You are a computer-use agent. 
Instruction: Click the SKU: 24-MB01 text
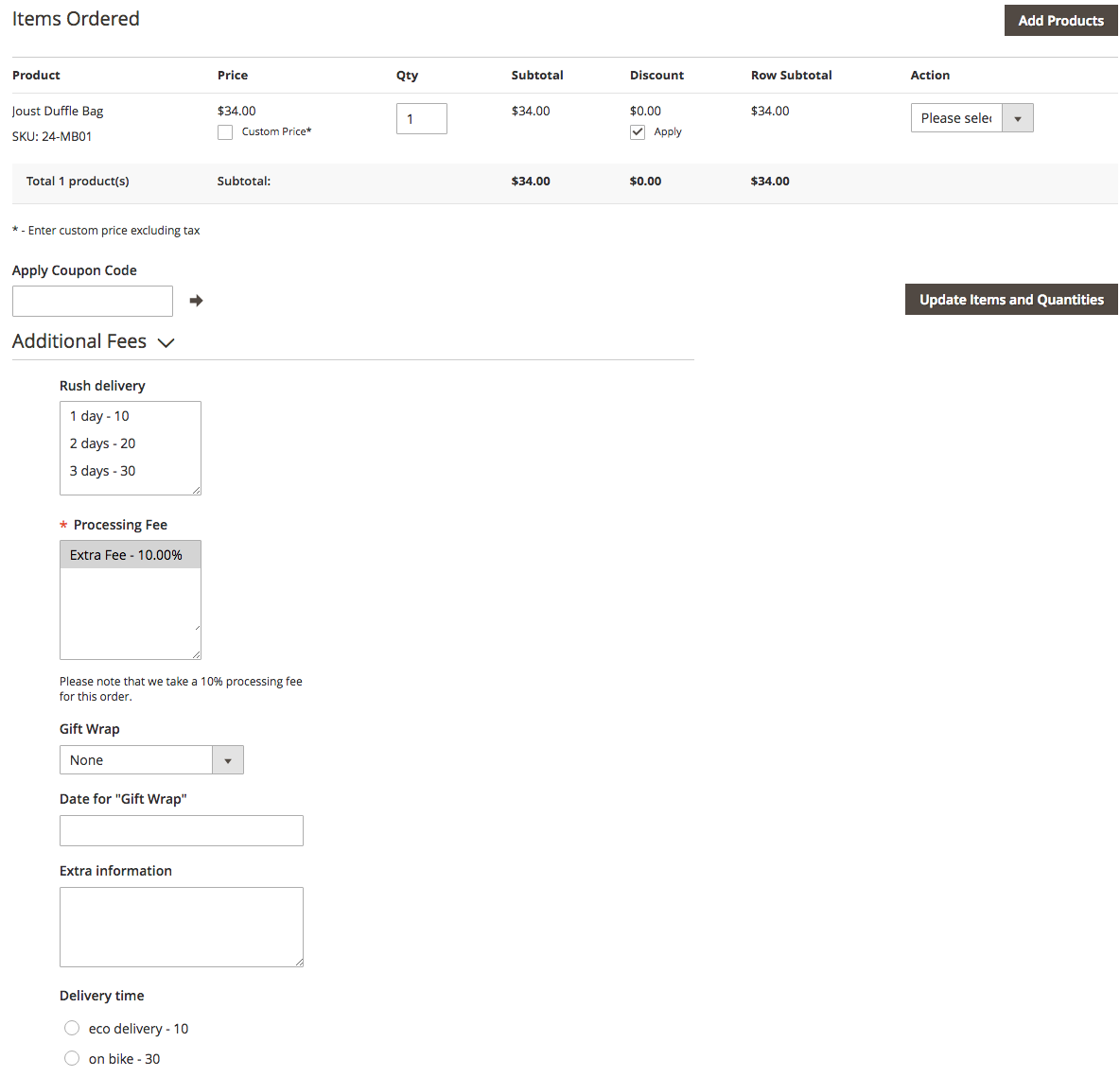[52, 136]
